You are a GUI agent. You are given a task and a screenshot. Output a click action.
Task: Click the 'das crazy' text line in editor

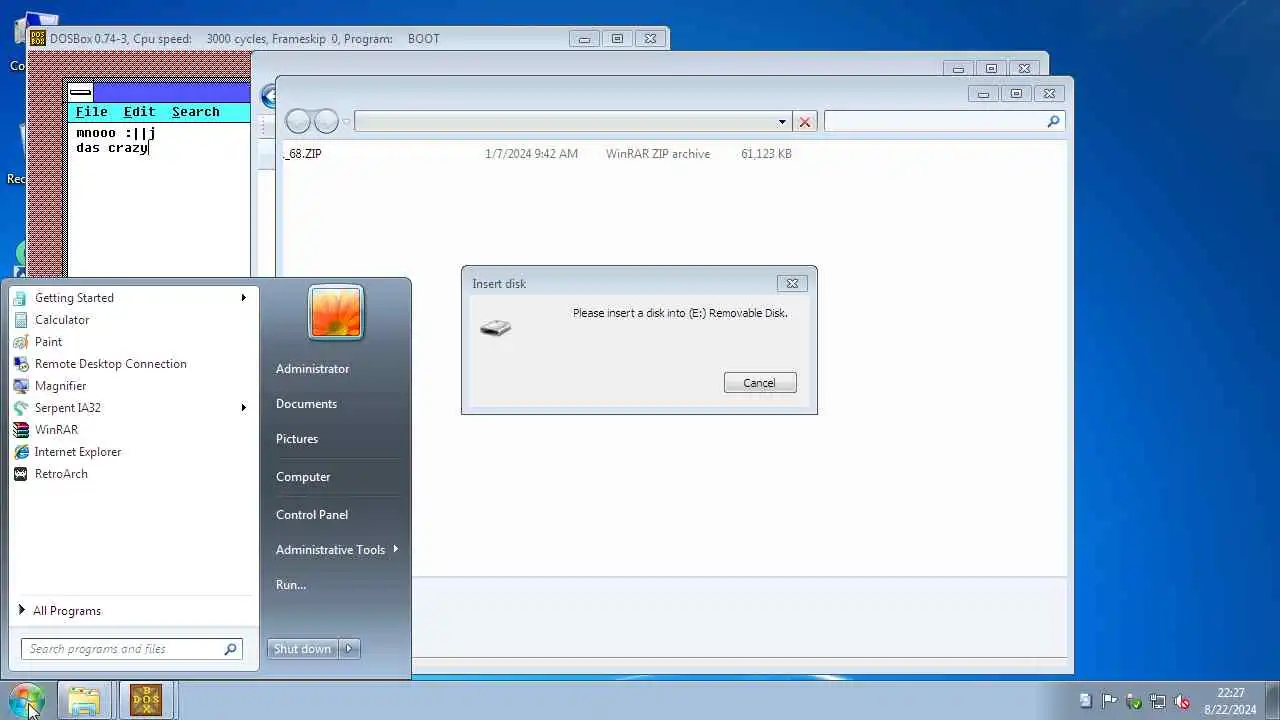click(112, 147)
